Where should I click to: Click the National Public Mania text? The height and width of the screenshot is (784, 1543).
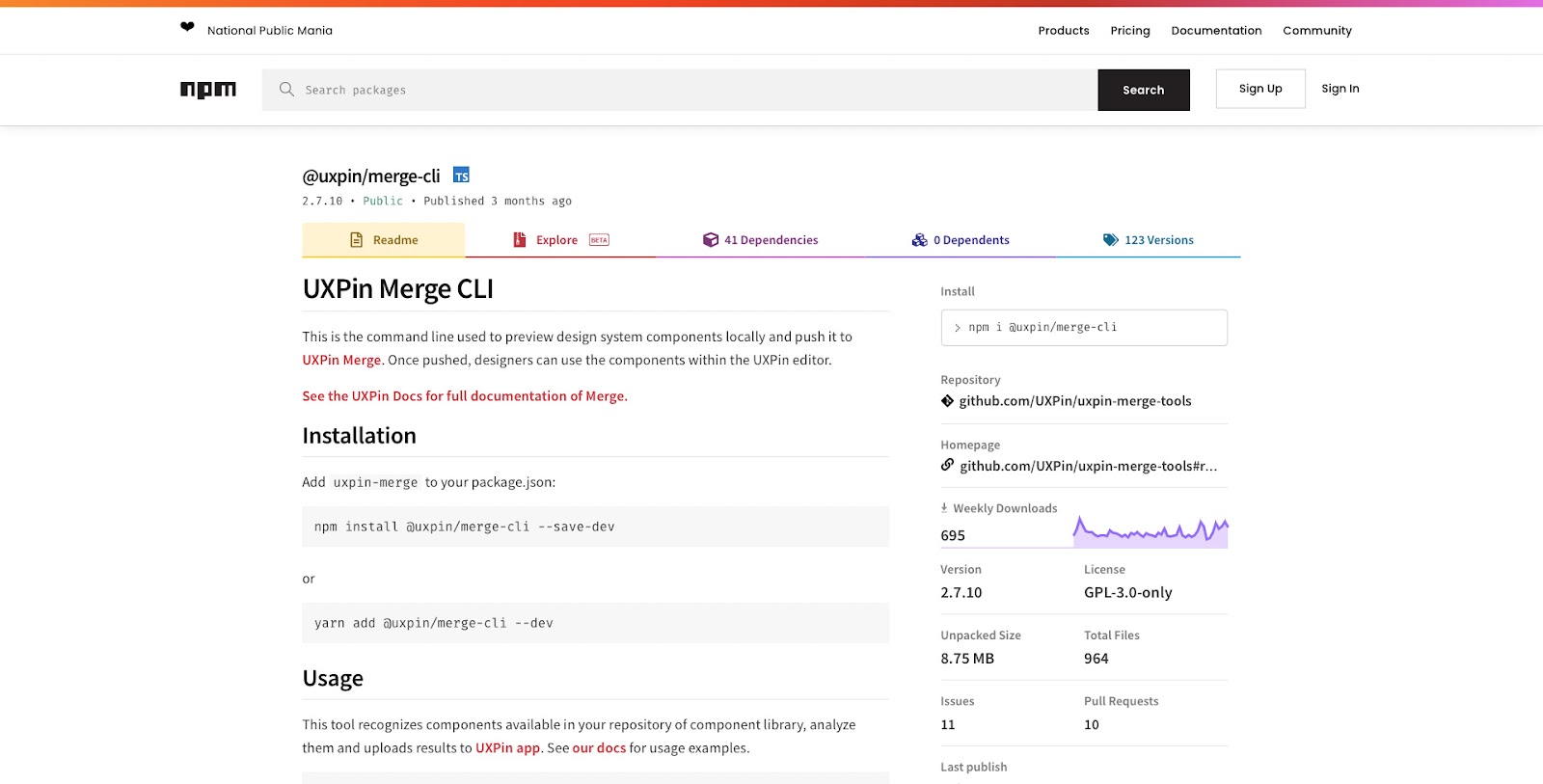270,31
